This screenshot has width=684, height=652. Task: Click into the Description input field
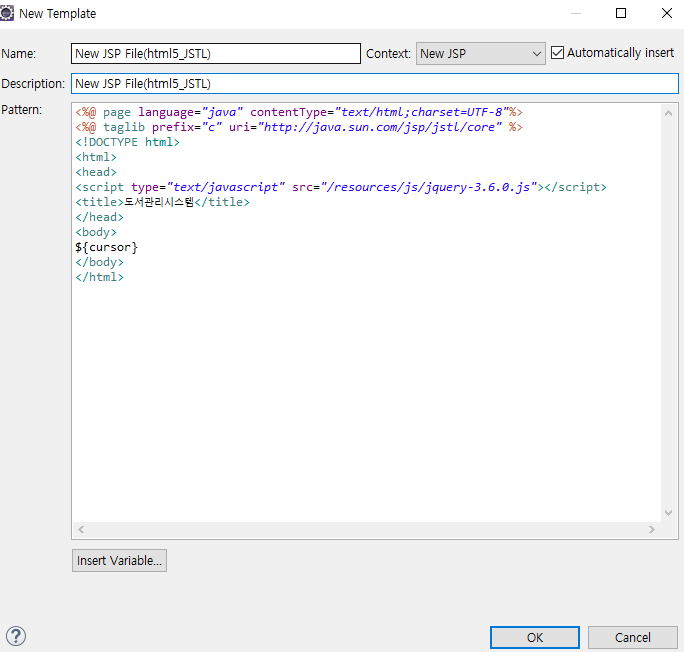[x=375, y=84]
